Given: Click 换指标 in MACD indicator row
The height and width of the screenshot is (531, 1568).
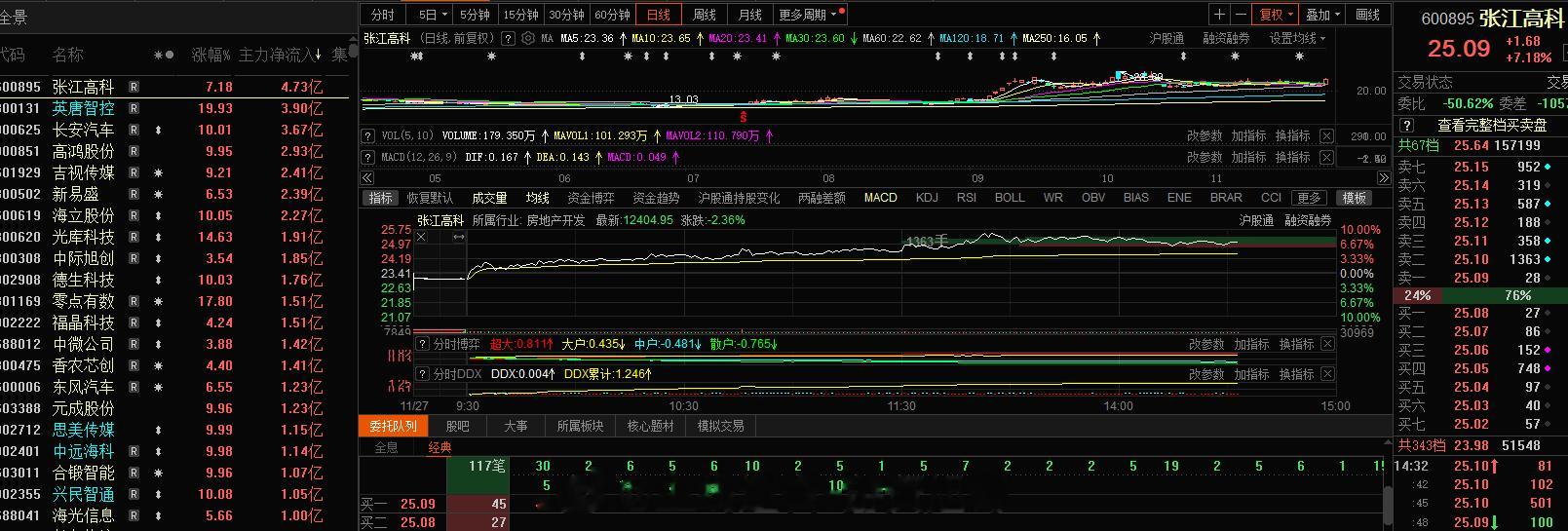Looking at the screenshot, I should click(x=1292, y=157).
